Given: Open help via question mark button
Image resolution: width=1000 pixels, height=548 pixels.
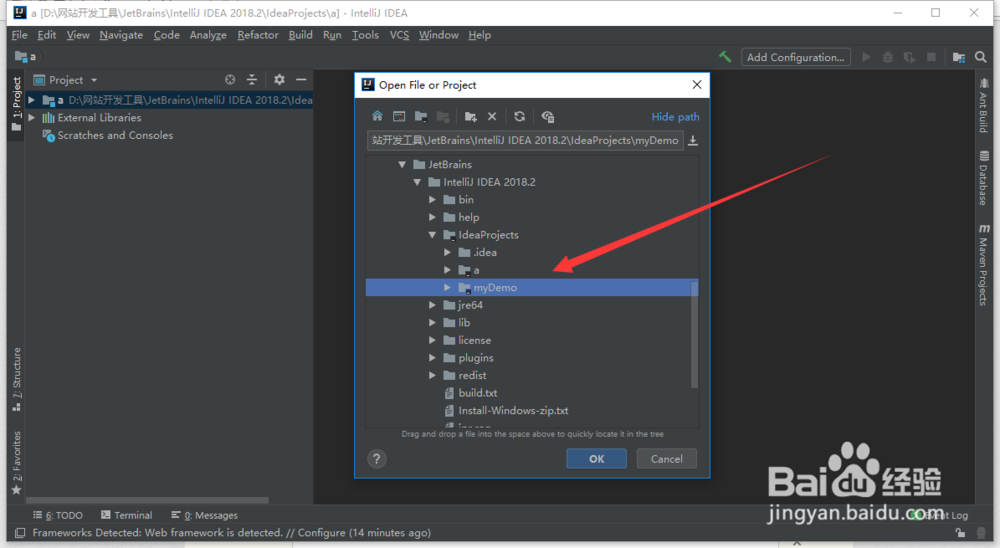Looking at the screenshot, I should point(377,459).
